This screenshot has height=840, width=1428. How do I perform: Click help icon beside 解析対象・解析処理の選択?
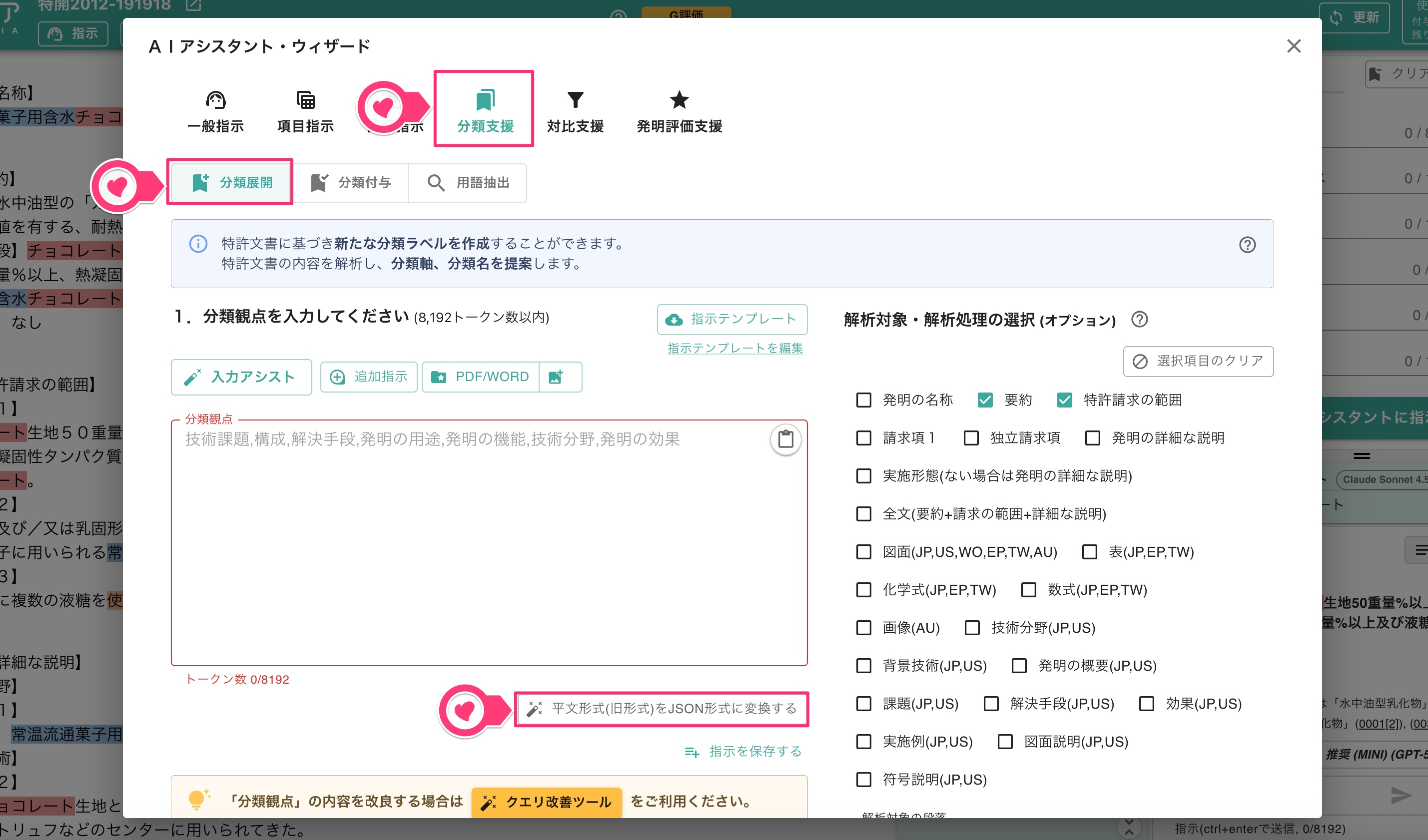pyautogui.click(x=1139, y=320)
